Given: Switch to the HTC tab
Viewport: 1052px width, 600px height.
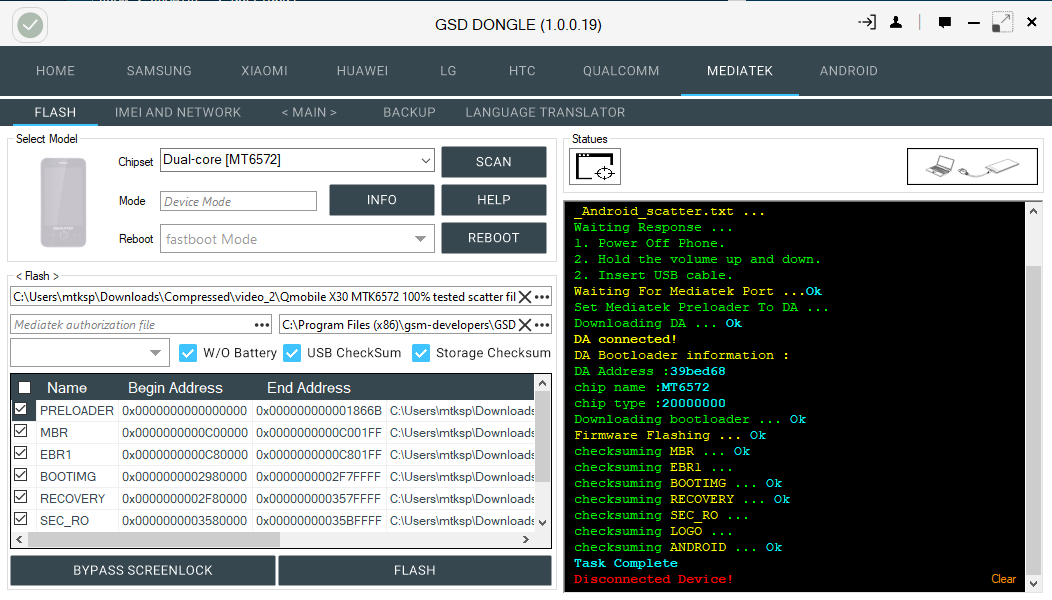Looking at the screenshot, I should (x=522, y=70).
